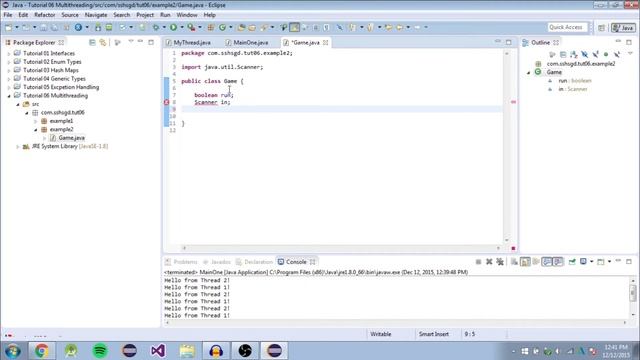Click editor vertical scrollbar down arrow

507,240
